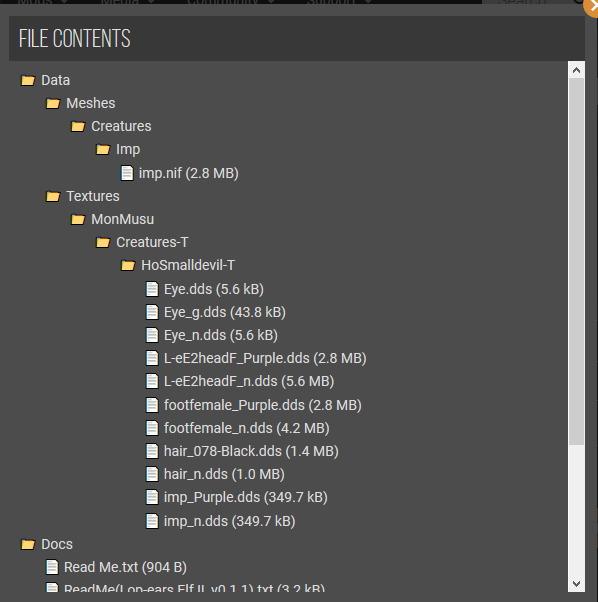Click the scrollbar up arrow
Screen dimensions: 598x602
(576, 70)
